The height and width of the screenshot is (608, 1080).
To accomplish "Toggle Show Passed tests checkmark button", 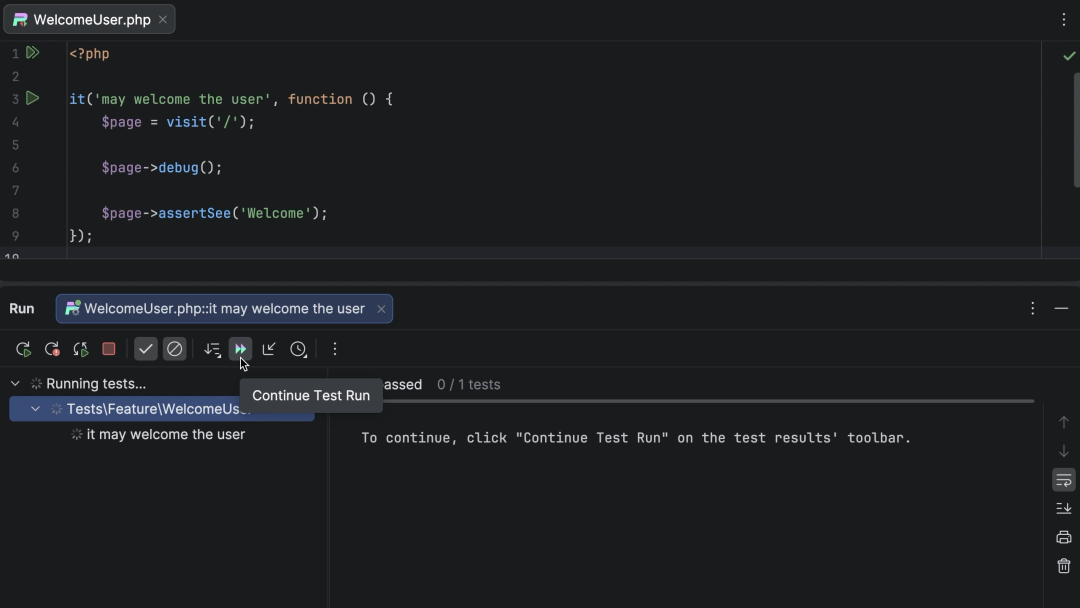I will click(145, 349).
